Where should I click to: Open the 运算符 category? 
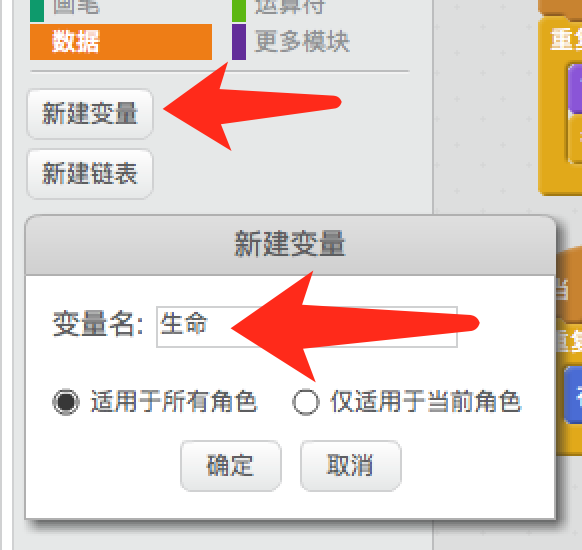click(x=290, y=6)
